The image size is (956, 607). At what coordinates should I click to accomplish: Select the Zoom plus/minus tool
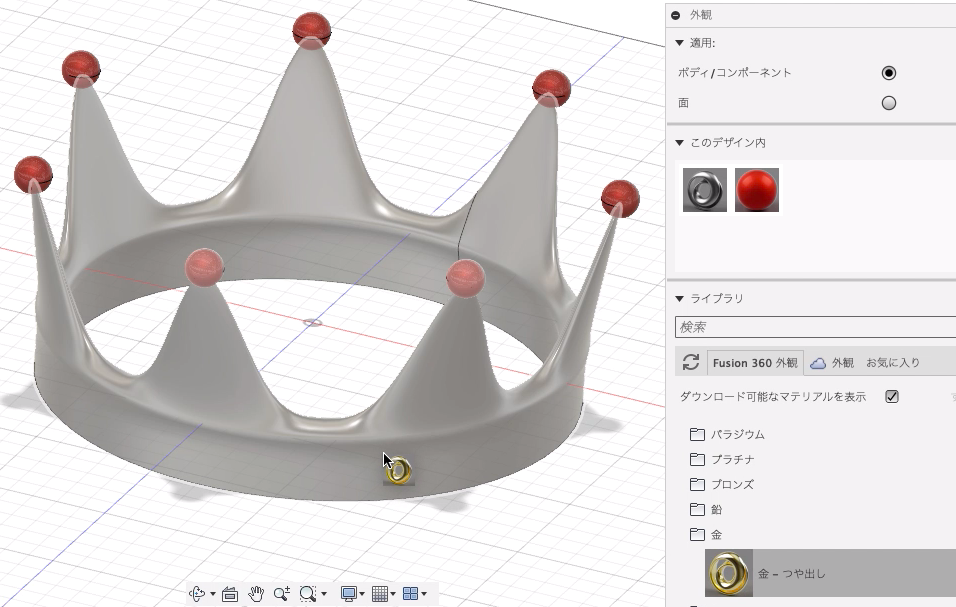(282, 594)
